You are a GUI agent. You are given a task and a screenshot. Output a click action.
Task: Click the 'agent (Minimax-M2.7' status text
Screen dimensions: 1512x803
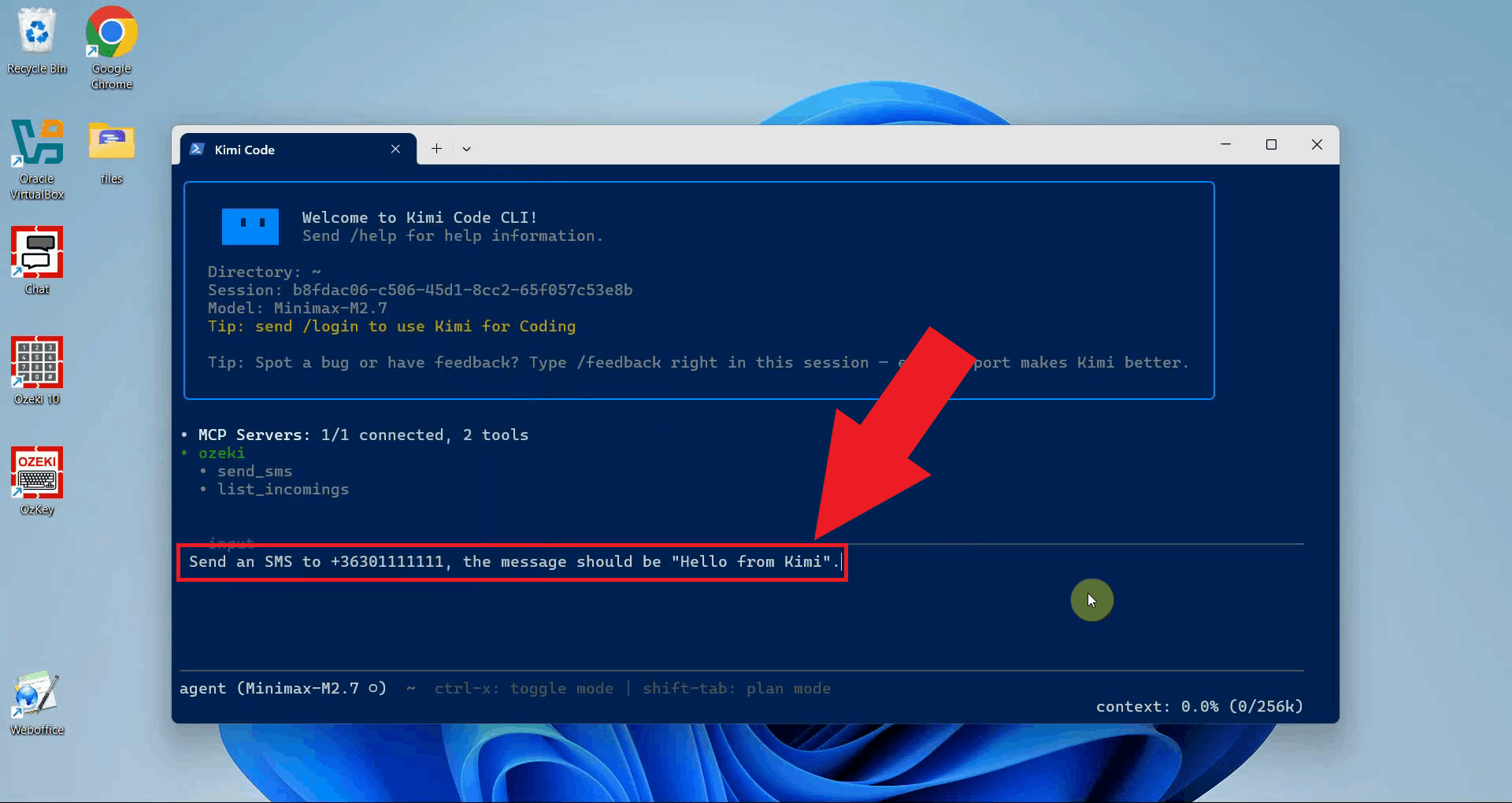tap(283, 688)
